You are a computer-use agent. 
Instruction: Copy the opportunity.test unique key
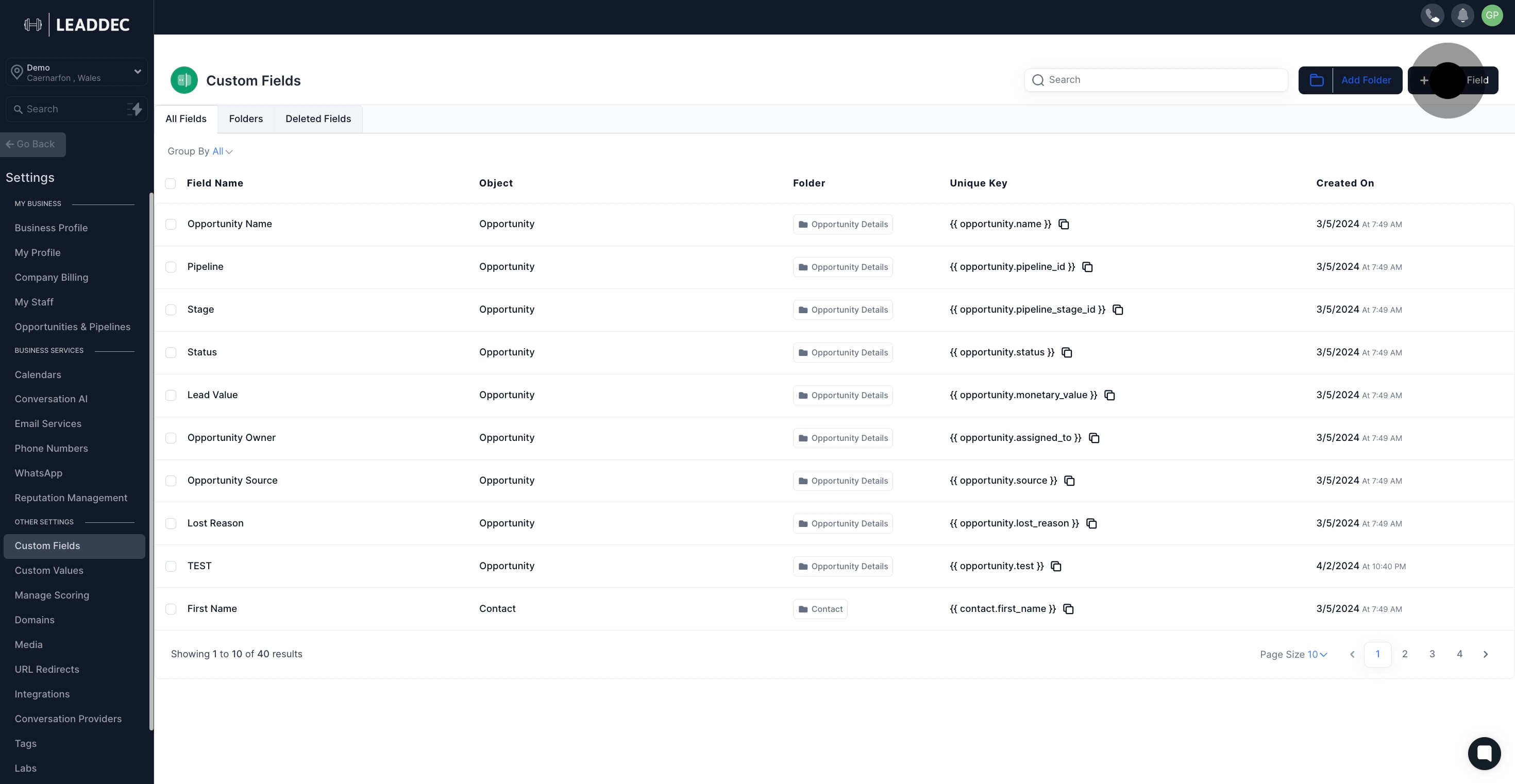1056,566
